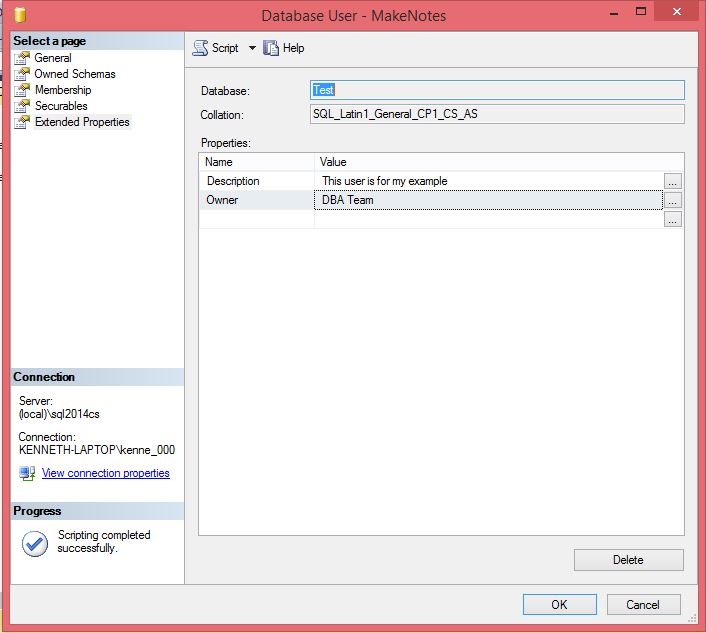Click the Membership page icon

coord(22,90)
